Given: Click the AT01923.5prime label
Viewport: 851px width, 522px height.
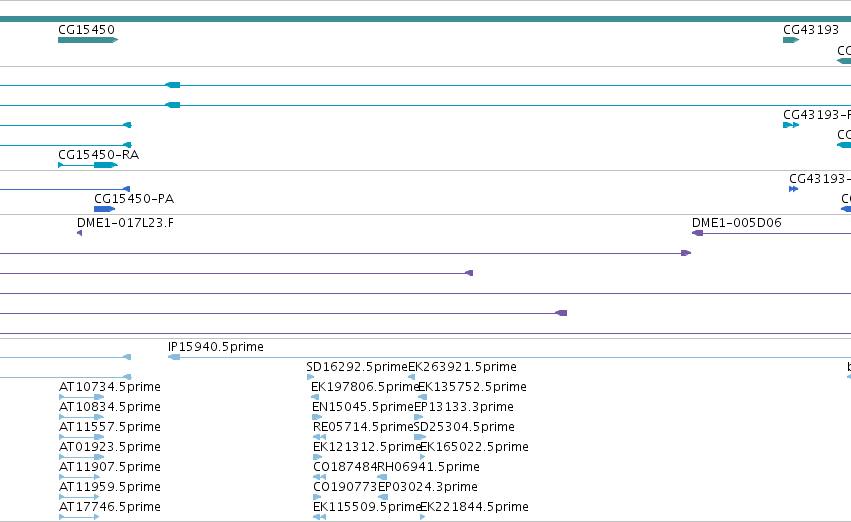Looking at the screenshot, I should point(110,447).
